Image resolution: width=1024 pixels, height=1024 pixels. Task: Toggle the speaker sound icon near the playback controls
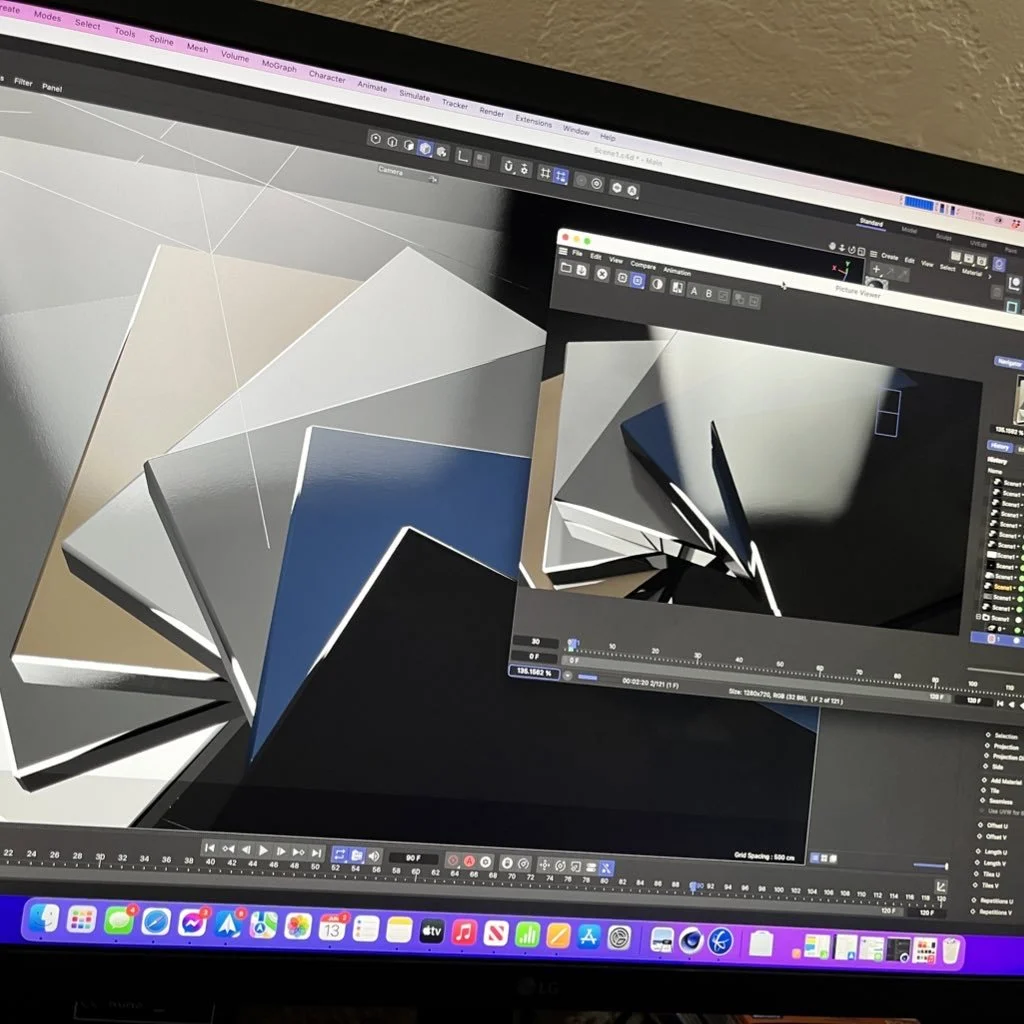[374, 856]
